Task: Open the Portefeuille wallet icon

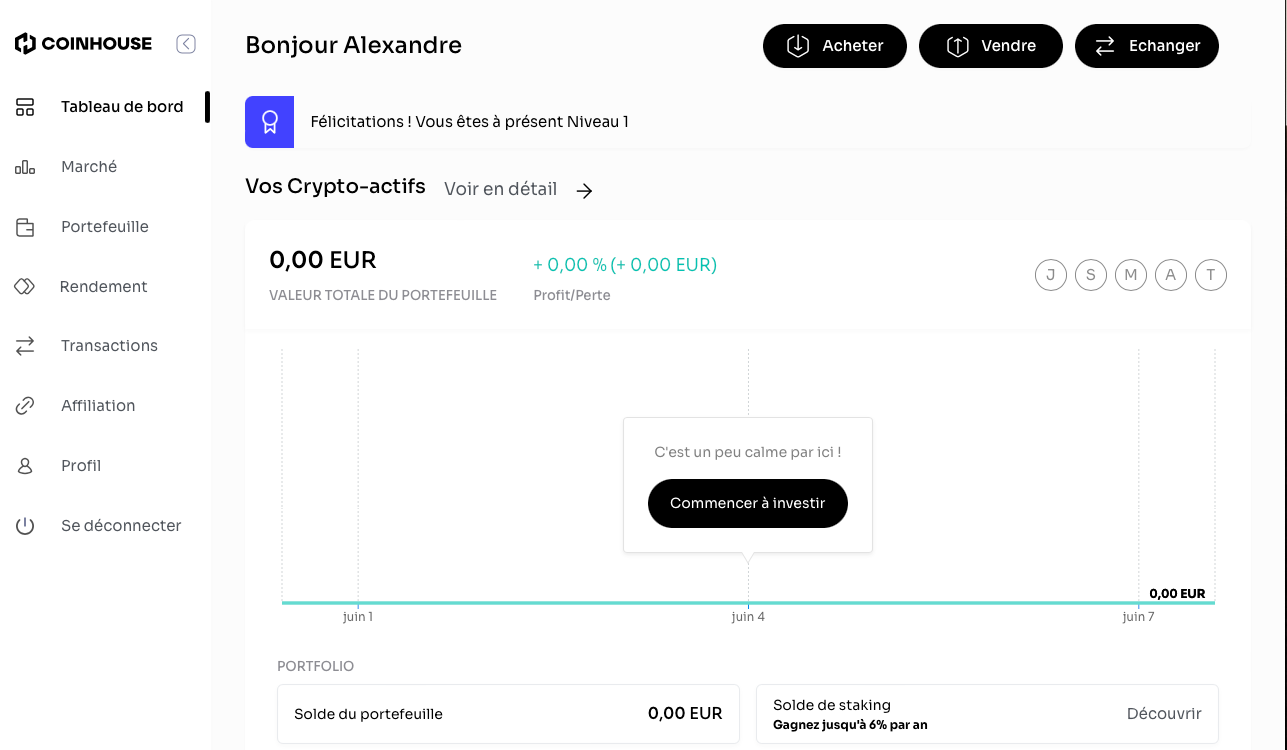Action: click(25, 227)
